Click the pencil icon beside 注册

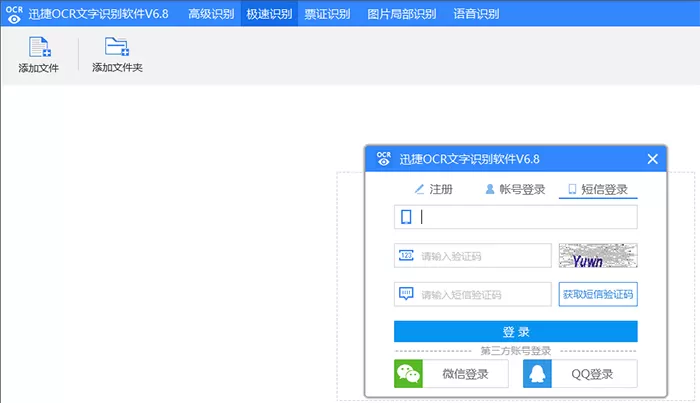419,189
